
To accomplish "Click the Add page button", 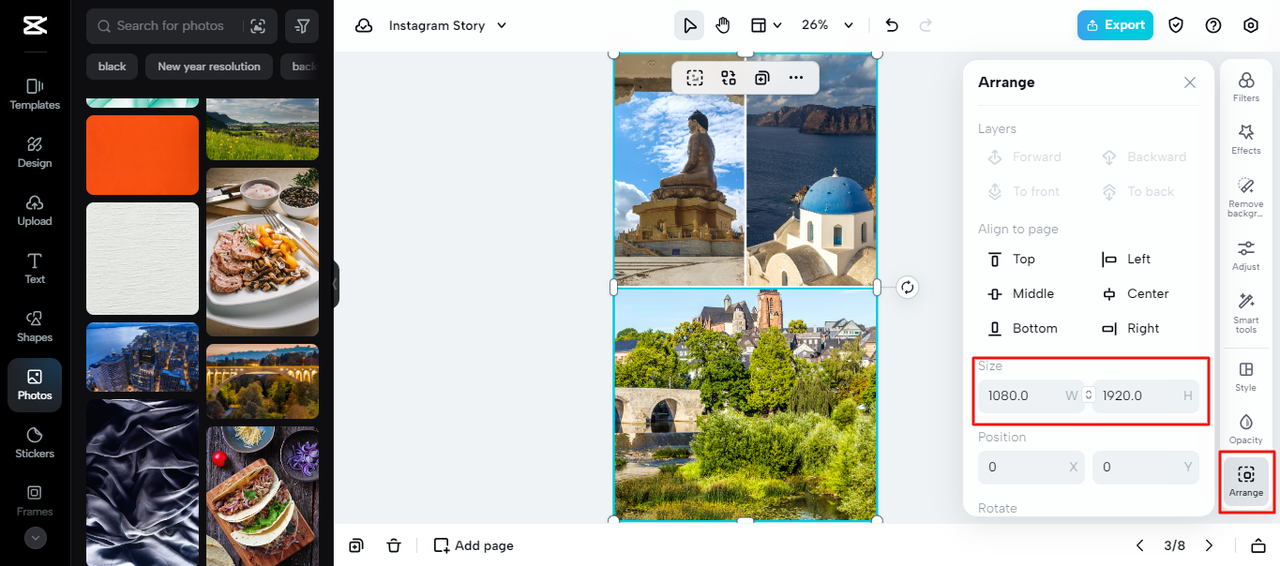I will (x=474, y=545).
